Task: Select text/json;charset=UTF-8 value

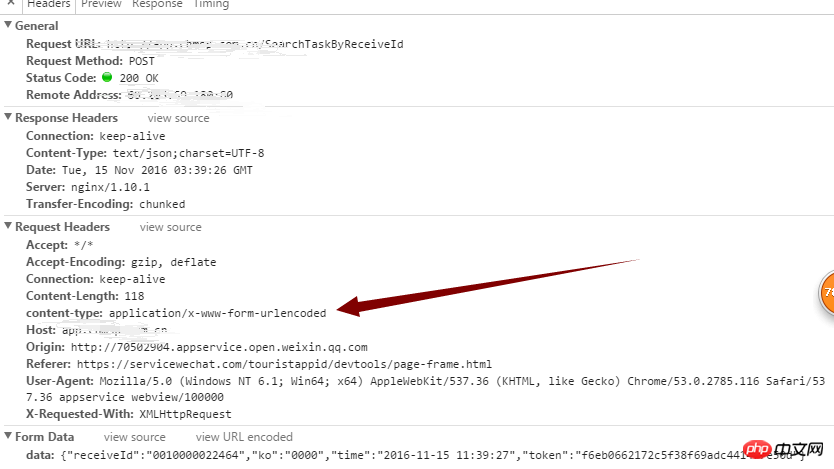Action: pos(188,153)
